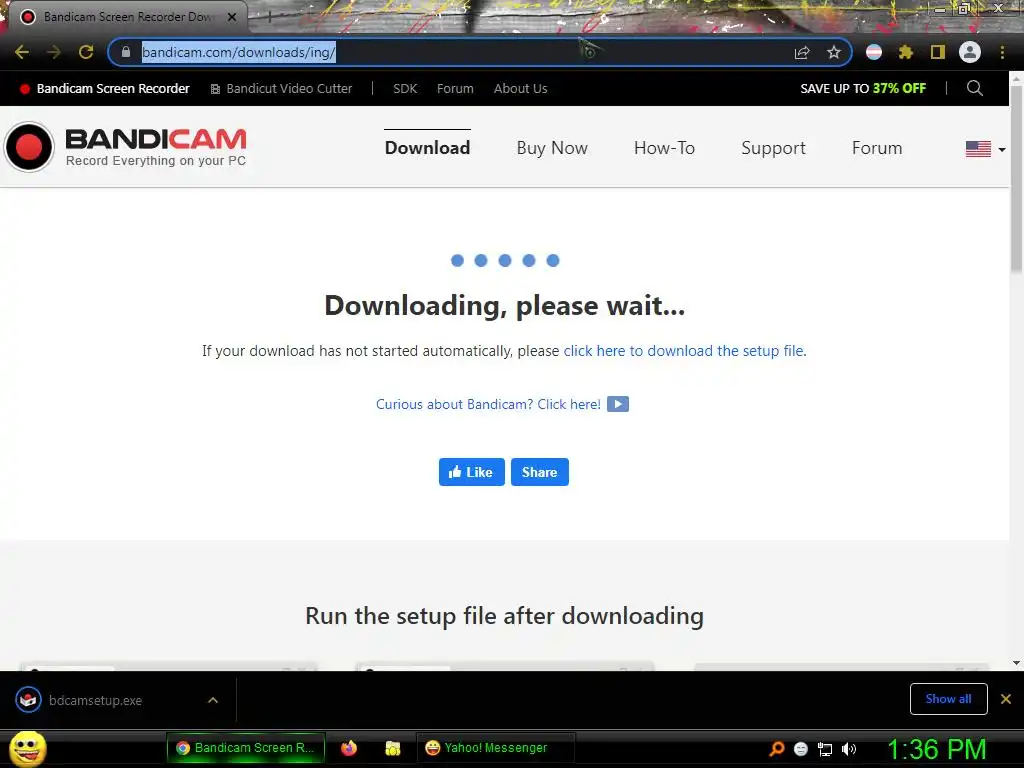Click the network tray icon
Viewport: 1024px width, 768px height.
point(825,749)
